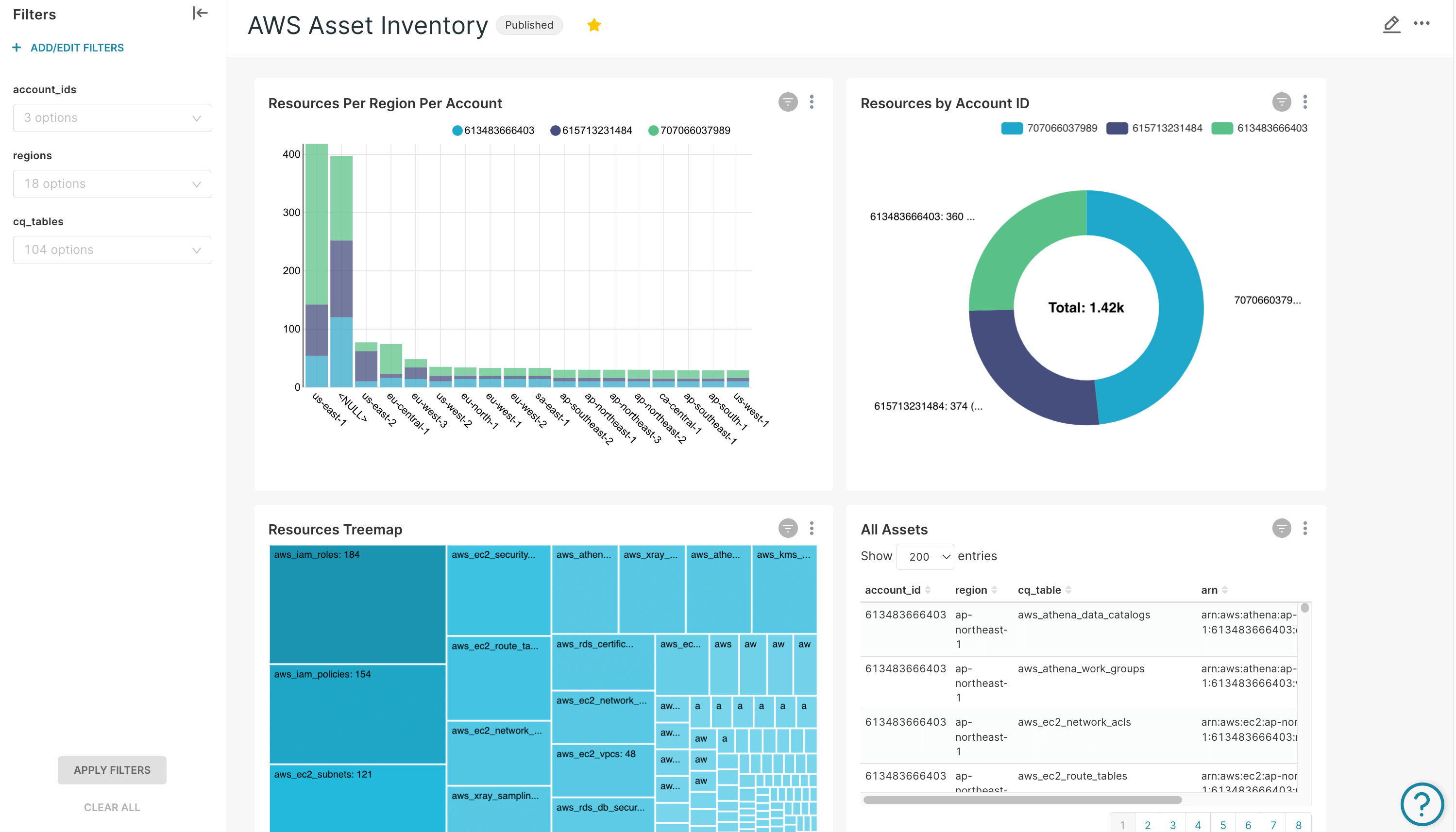Open the help question mark button
The height and width of the screenshot is (832, 1456).
coord(1421,804)
